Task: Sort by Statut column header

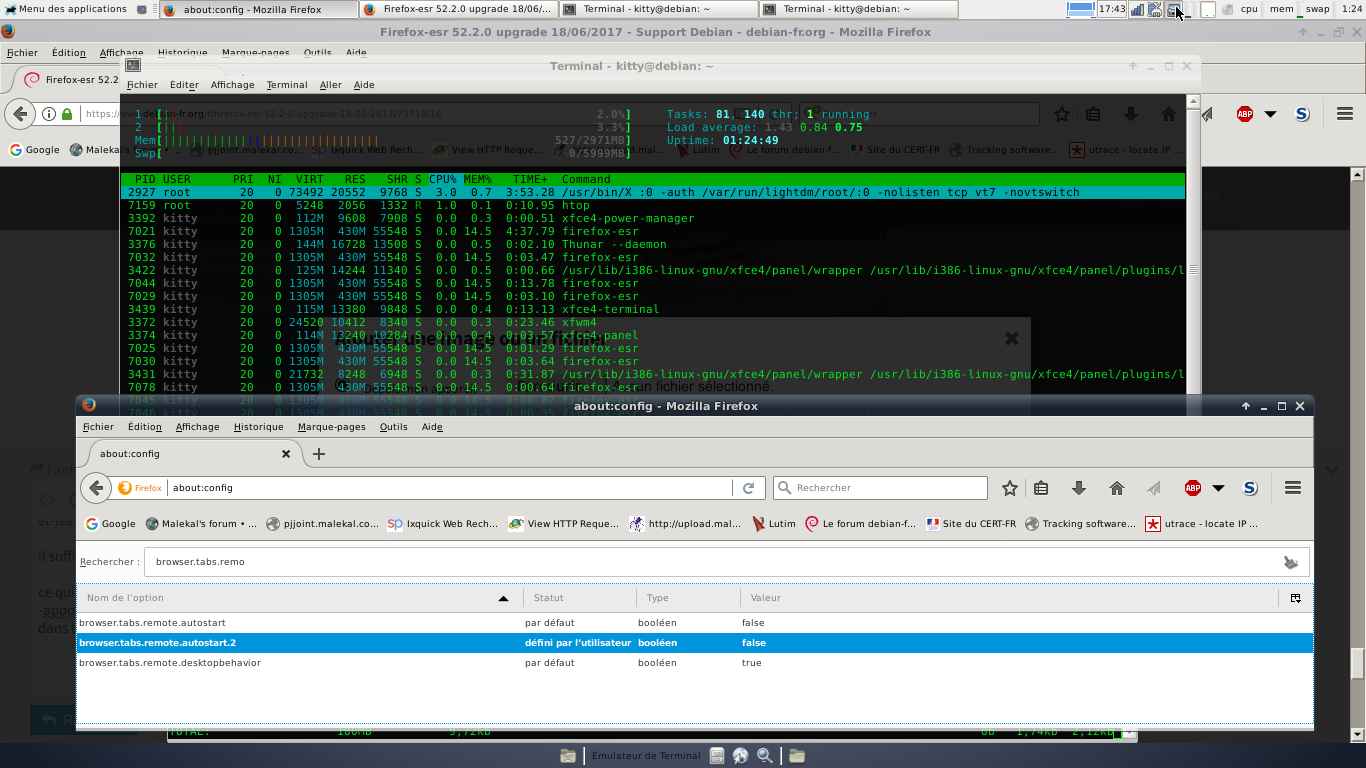Action: [579, 598]
